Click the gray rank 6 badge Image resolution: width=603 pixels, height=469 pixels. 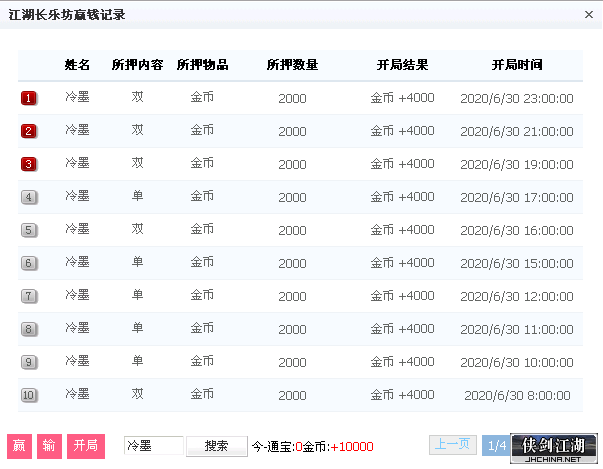pos(29,264)
